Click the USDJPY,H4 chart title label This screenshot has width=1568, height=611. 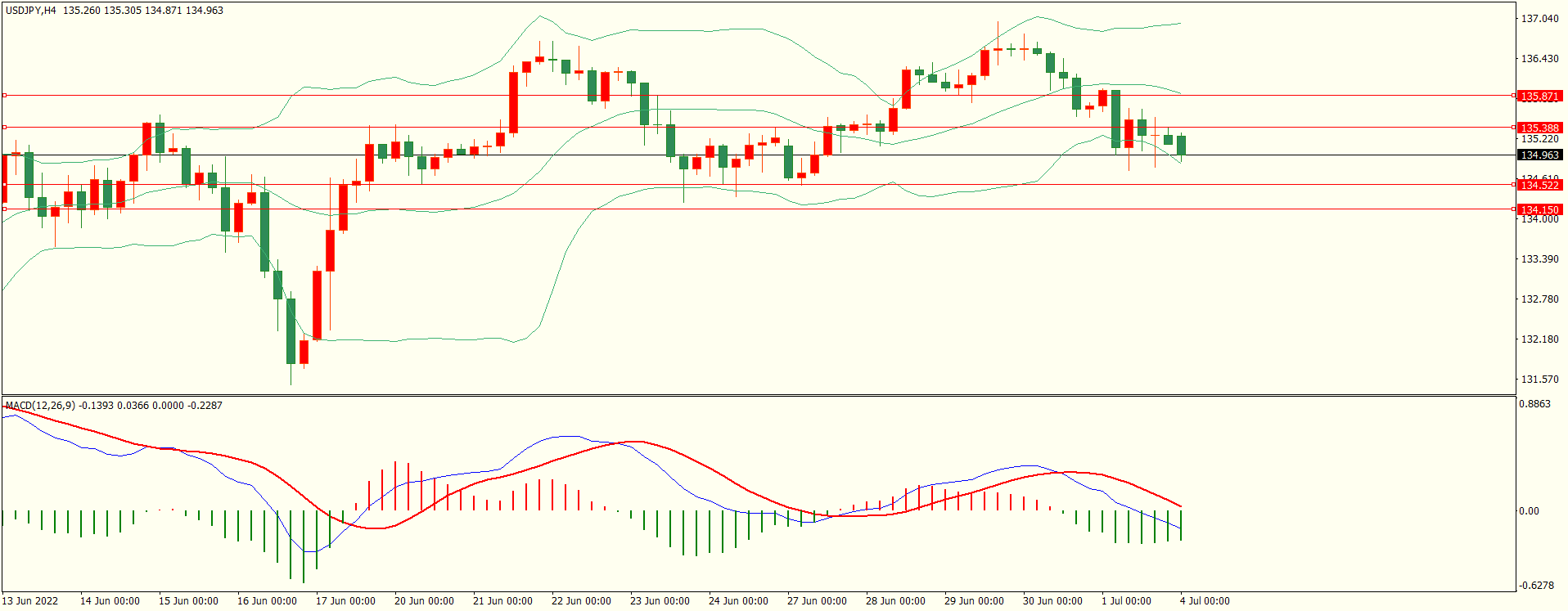pos(31,11)
